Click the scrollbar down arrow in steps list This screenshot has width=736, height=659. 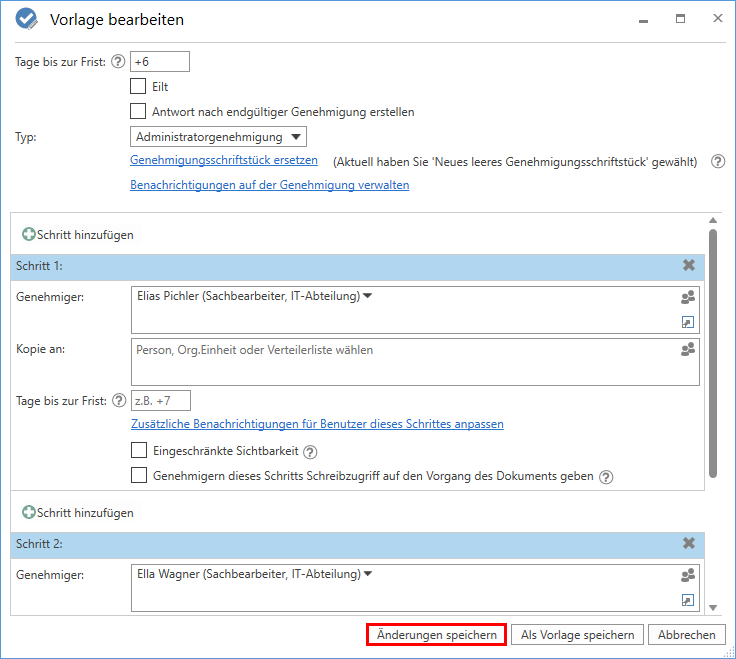(713, 607)
